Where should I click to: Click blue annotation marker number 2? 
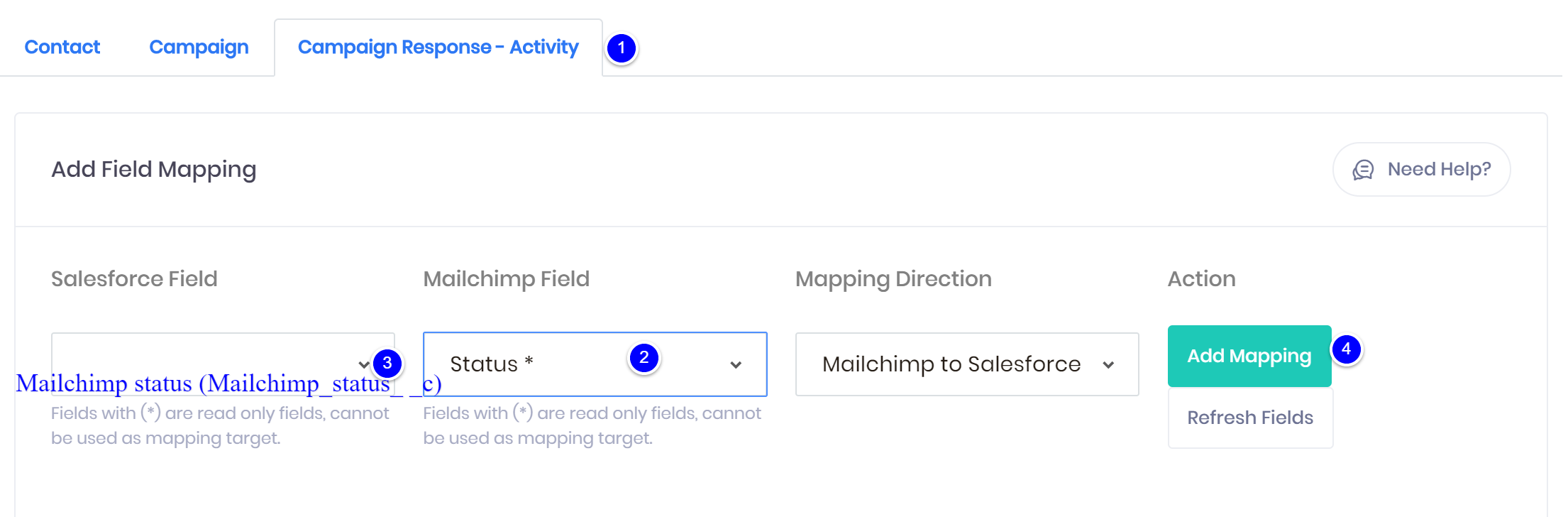(644, 357)
